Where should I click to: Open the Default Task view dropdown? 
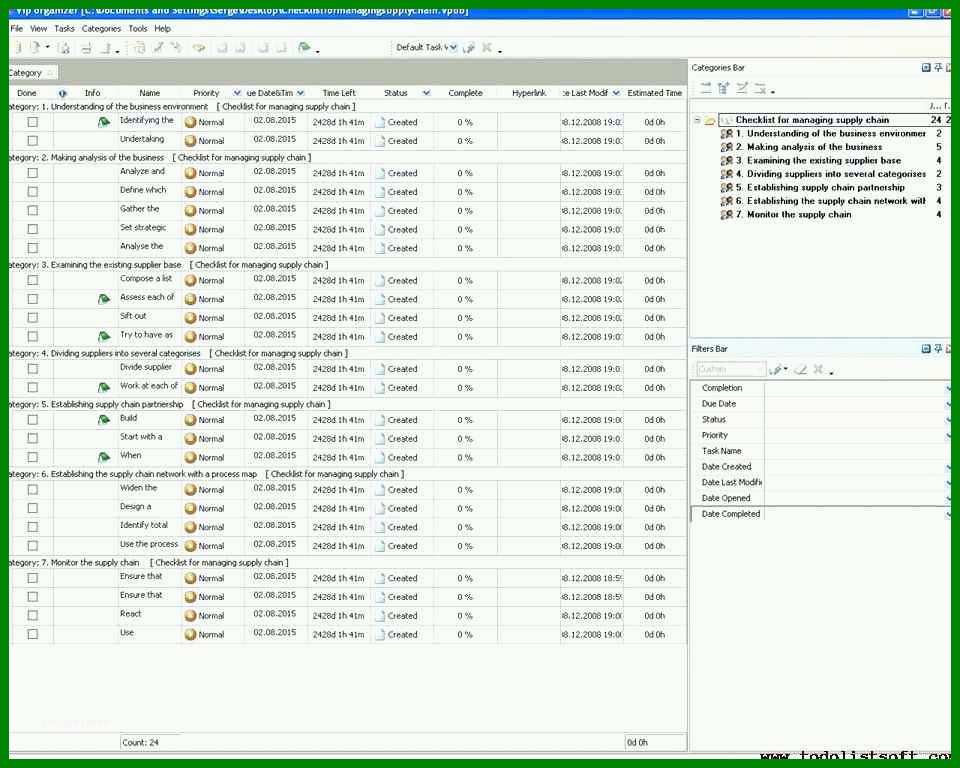point(453,47)
